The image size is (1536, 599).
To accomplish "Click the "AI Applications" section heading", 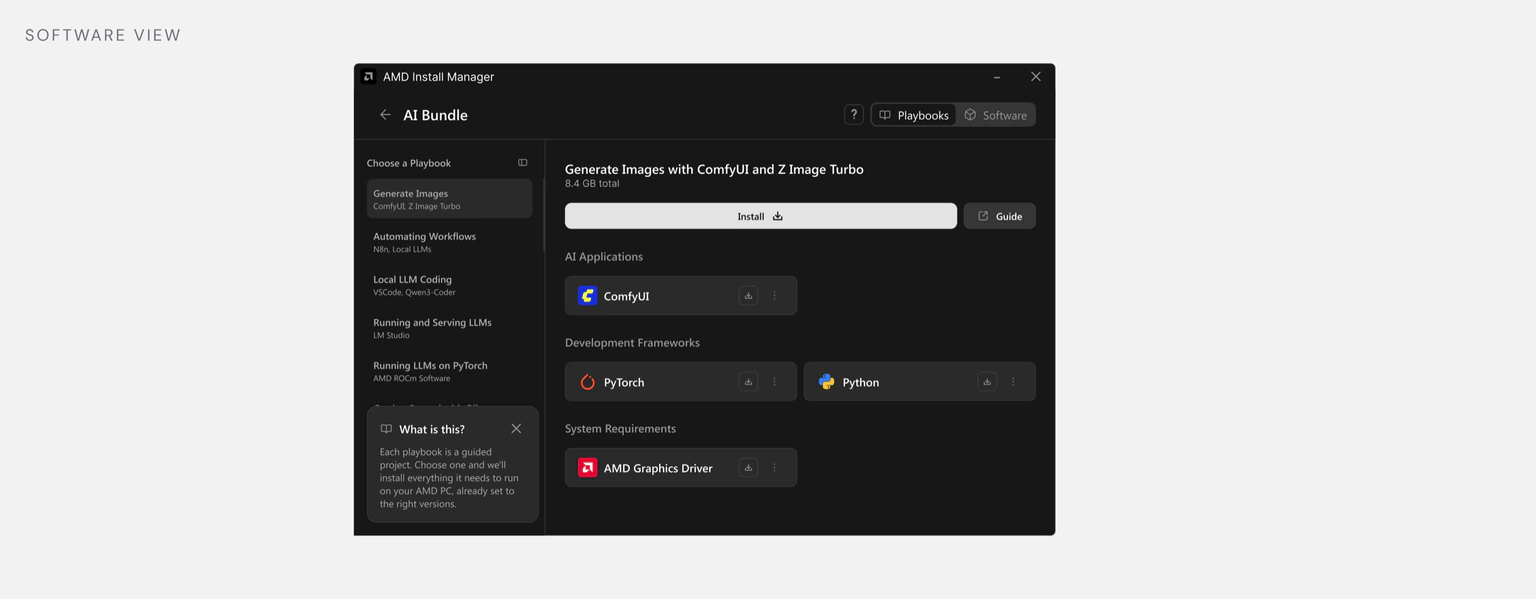I will pos(604,257).
